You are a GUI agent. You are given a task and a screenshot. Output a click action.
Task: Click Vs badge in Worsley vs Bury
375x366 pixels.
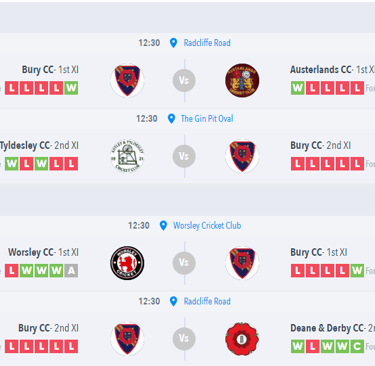(x=184, y=263)
